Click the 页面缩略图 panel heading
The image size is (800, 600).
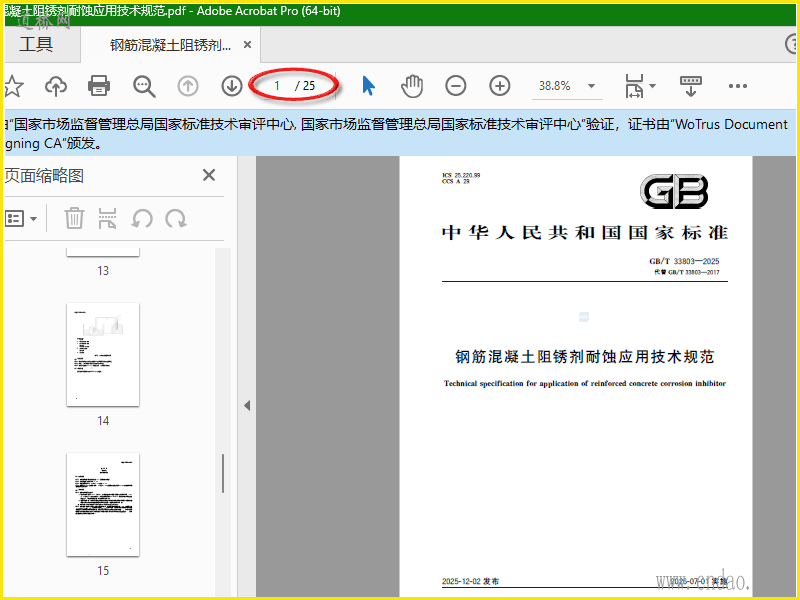pos(44,176)
